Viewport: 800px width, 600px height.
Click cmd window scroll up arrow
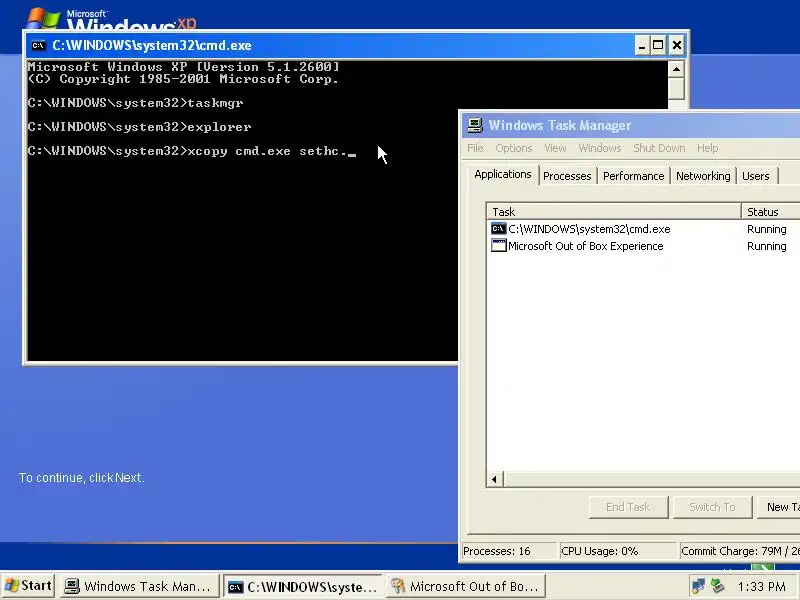676,69
